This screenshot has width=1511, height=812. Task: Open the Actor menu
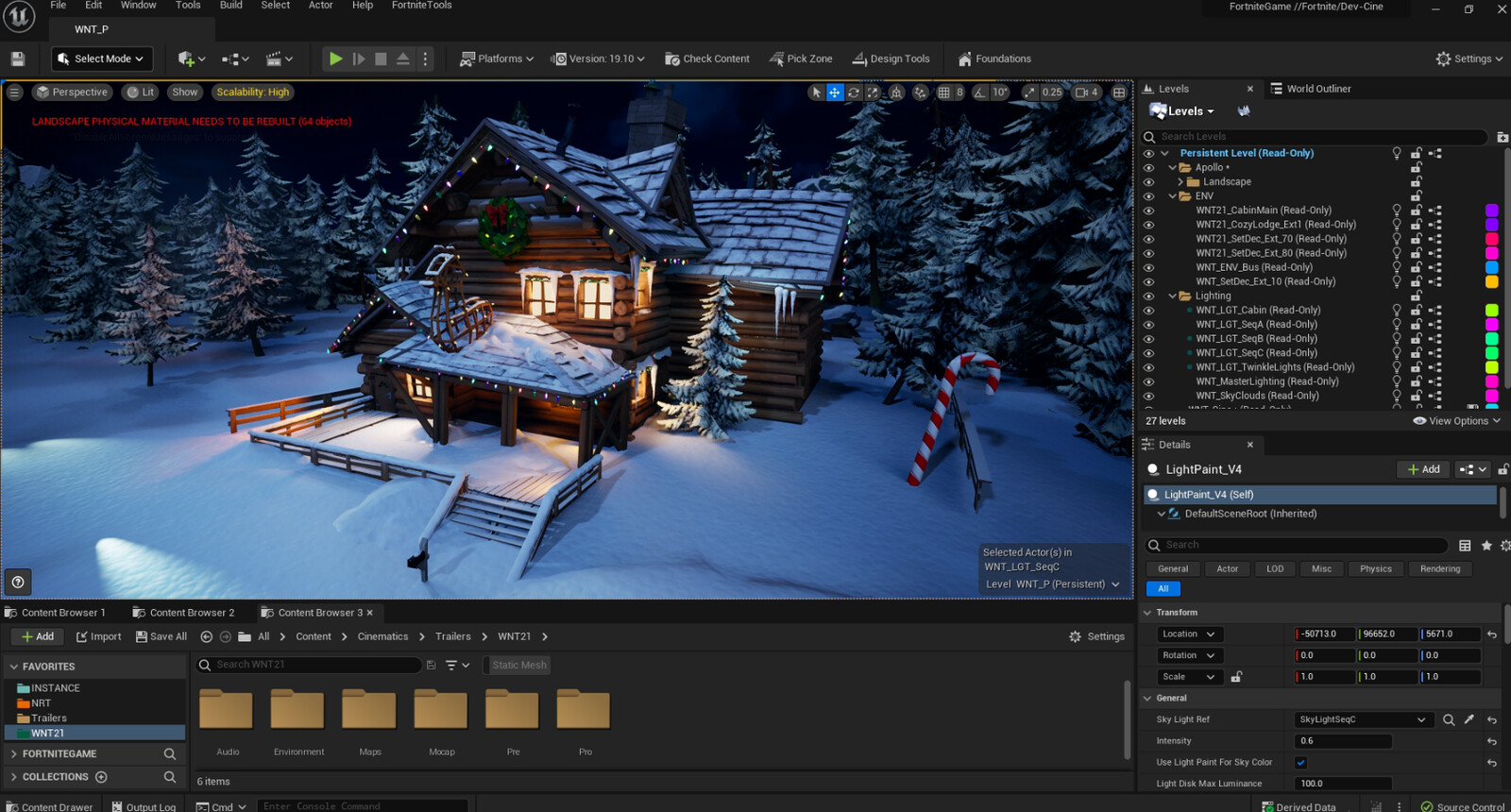point(321,6)
